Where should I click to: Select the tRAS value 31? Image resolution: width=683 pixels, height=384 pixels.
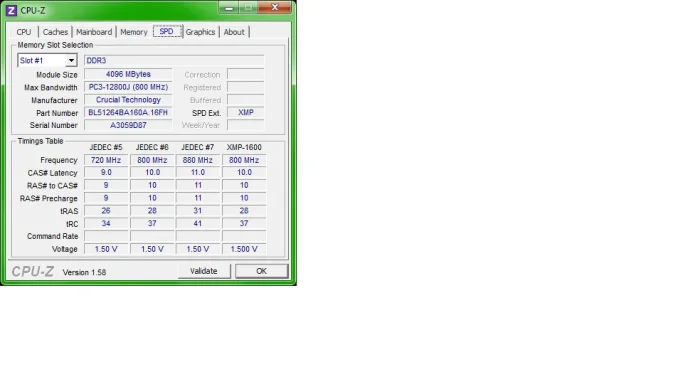pyautogui.click(x=198, y=211)
